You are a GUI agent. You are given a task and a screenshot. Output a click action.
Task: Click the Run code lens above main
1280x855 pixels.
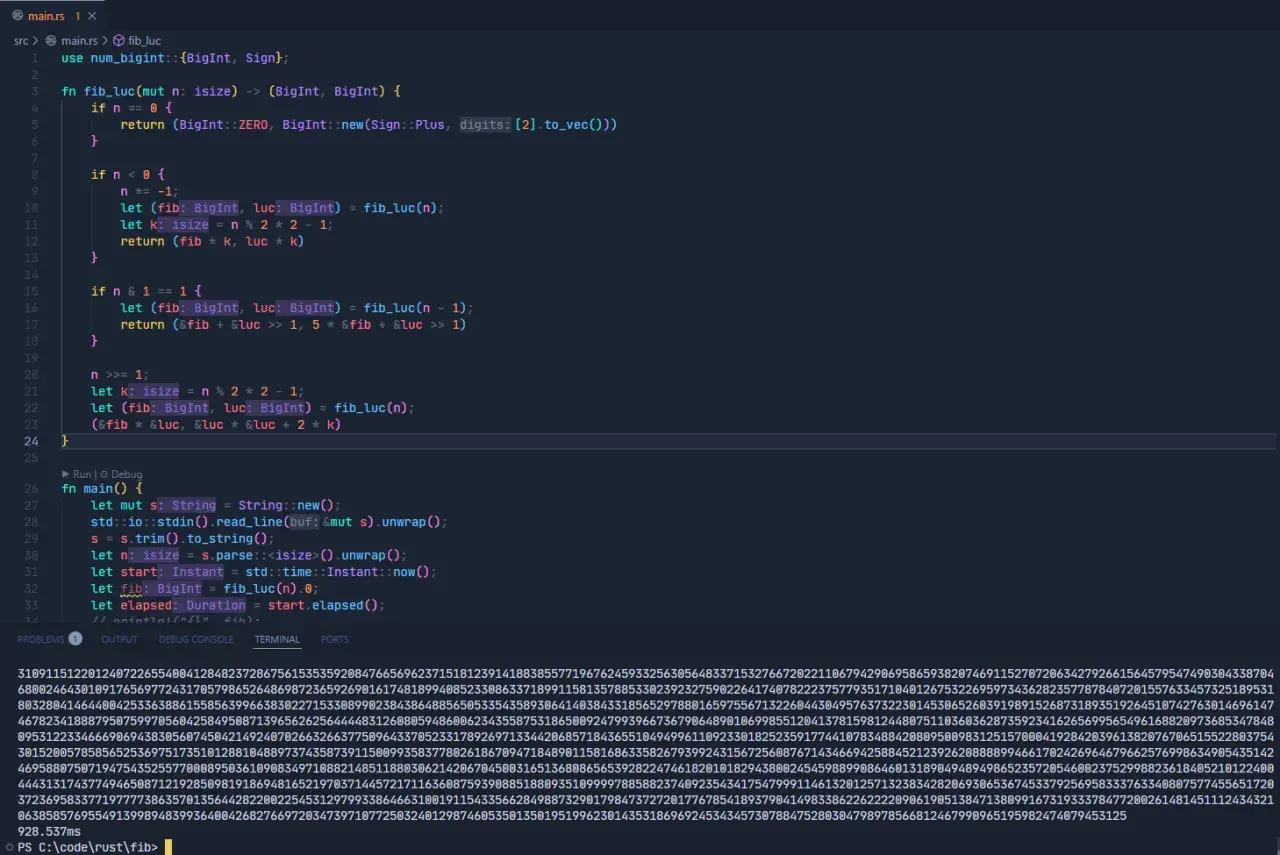point(83,474)
